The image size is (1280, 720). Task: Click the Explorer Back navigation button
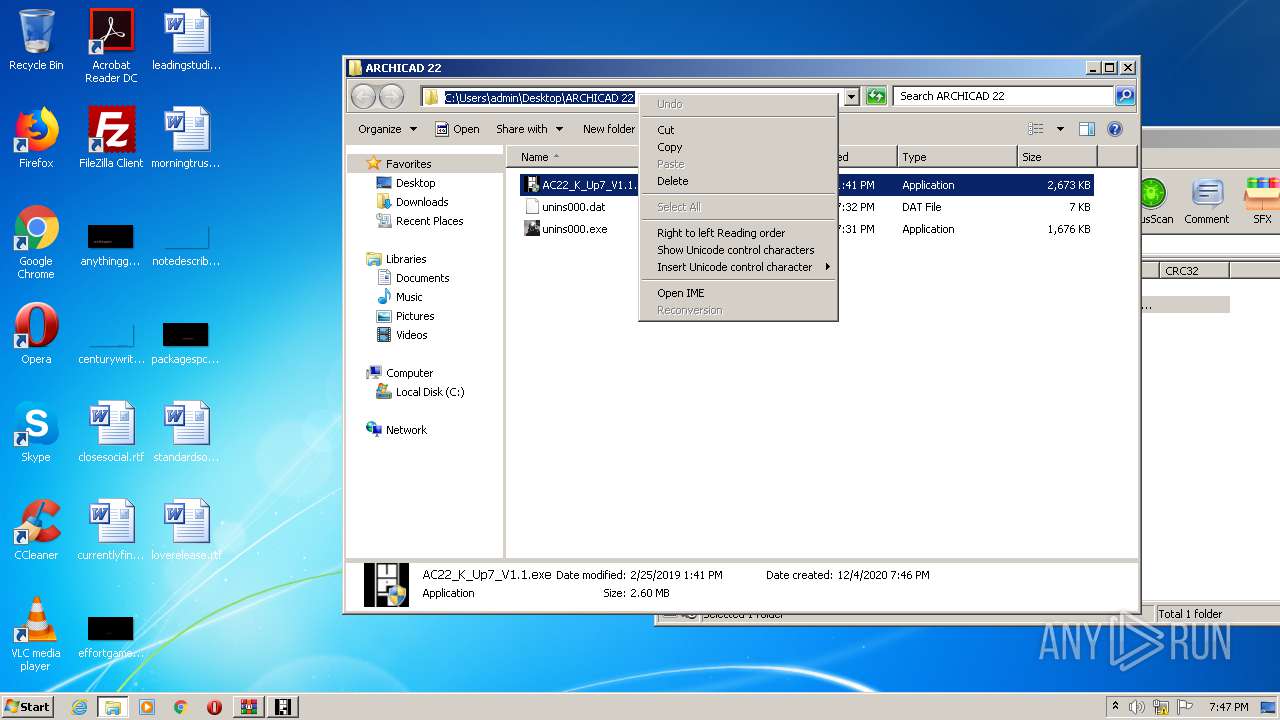point(363,96)
